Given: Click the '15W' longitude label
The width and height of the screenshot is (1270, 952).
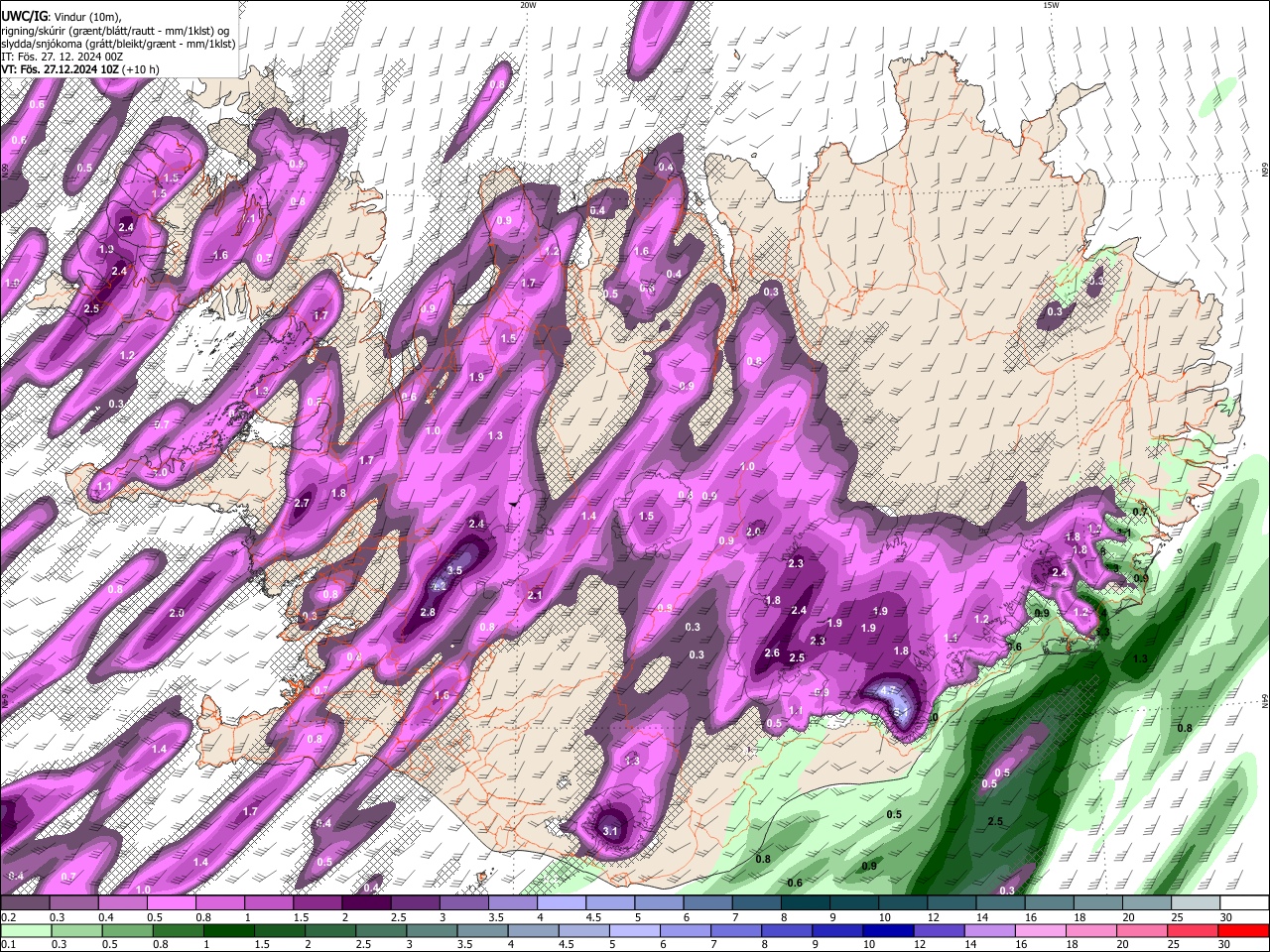Looking at the screenshot, I should click(1051, 5).
